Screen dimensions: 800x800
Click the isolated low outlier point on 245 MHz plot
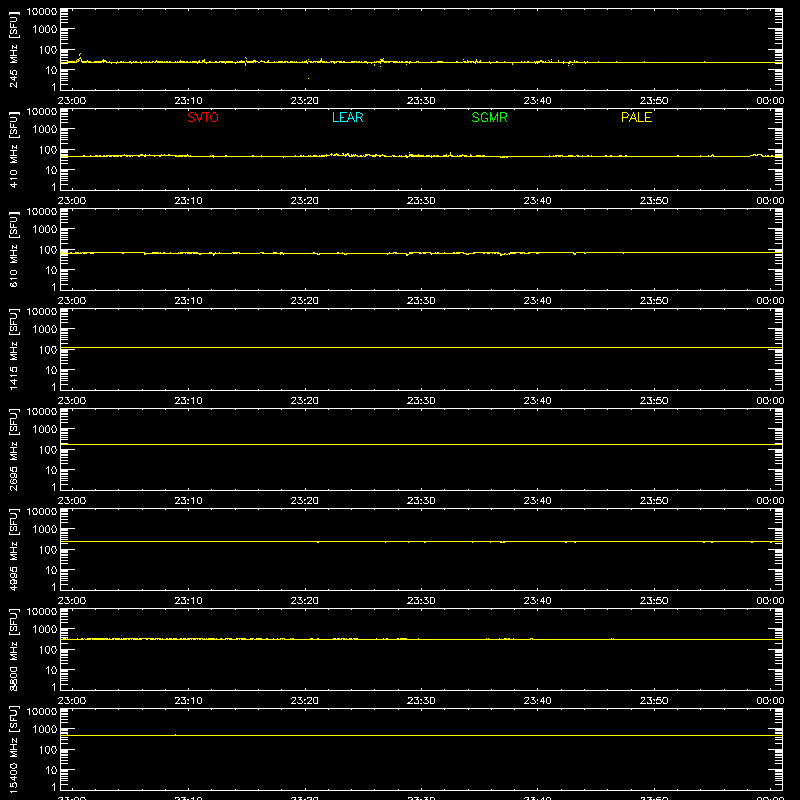(x=308, y=78)
